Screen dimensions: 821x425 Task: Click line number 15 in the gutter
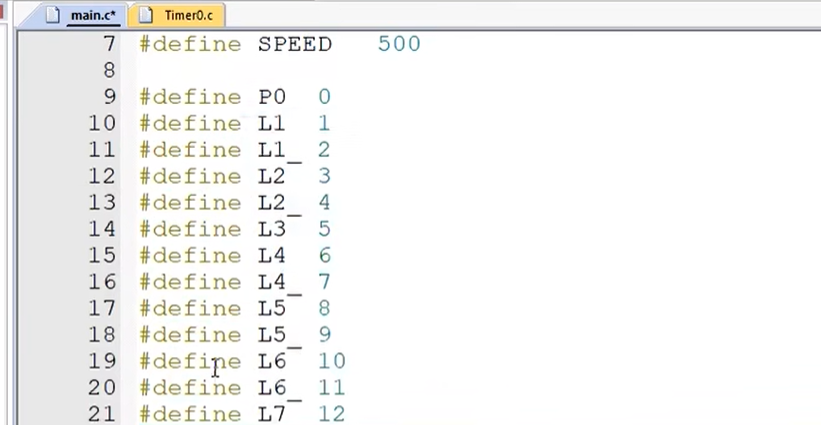pos(102,255)
